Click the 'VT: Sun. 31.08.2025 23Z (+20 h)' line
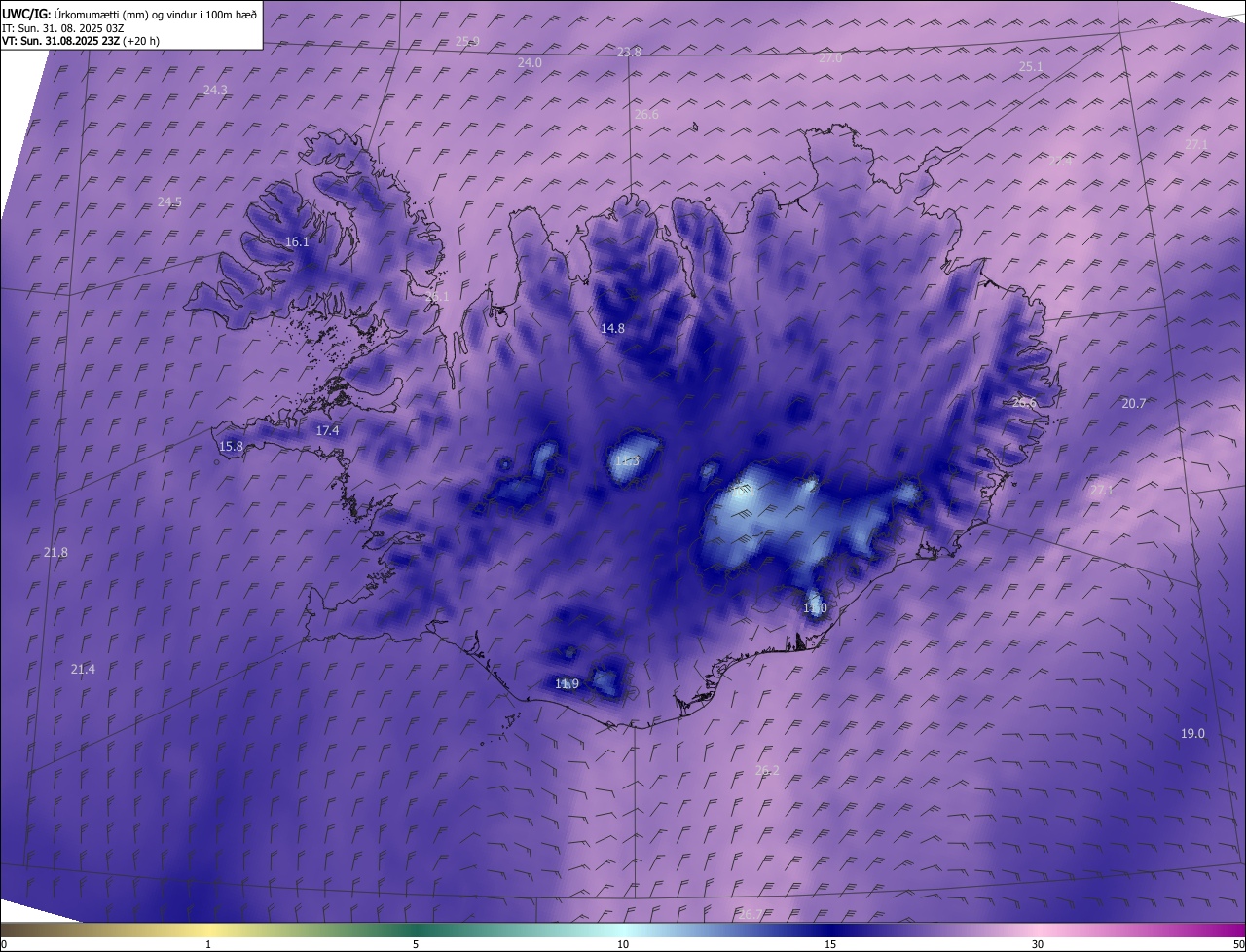 click(x=81, y=41)
